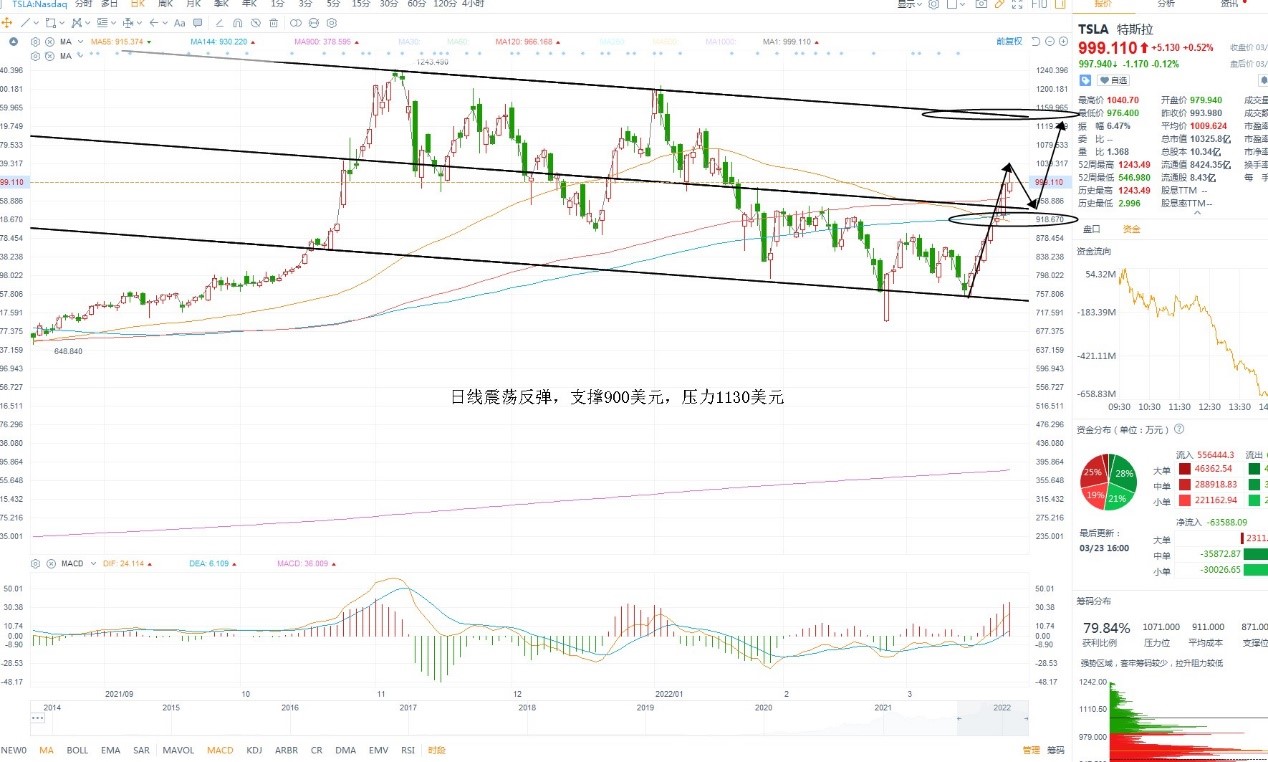The image size is (1268, 762).
Task: Select the 15分 minute timeframe
Action: coord(360,5)
